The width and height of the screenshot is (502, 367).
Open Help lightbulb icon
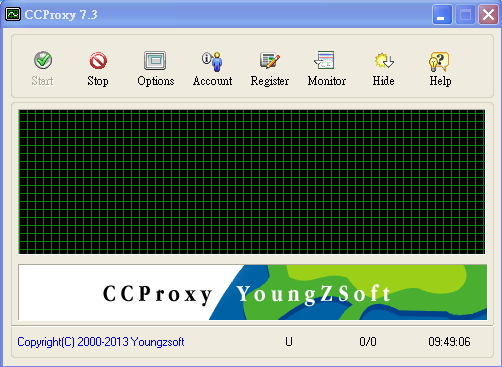point(439,62)
